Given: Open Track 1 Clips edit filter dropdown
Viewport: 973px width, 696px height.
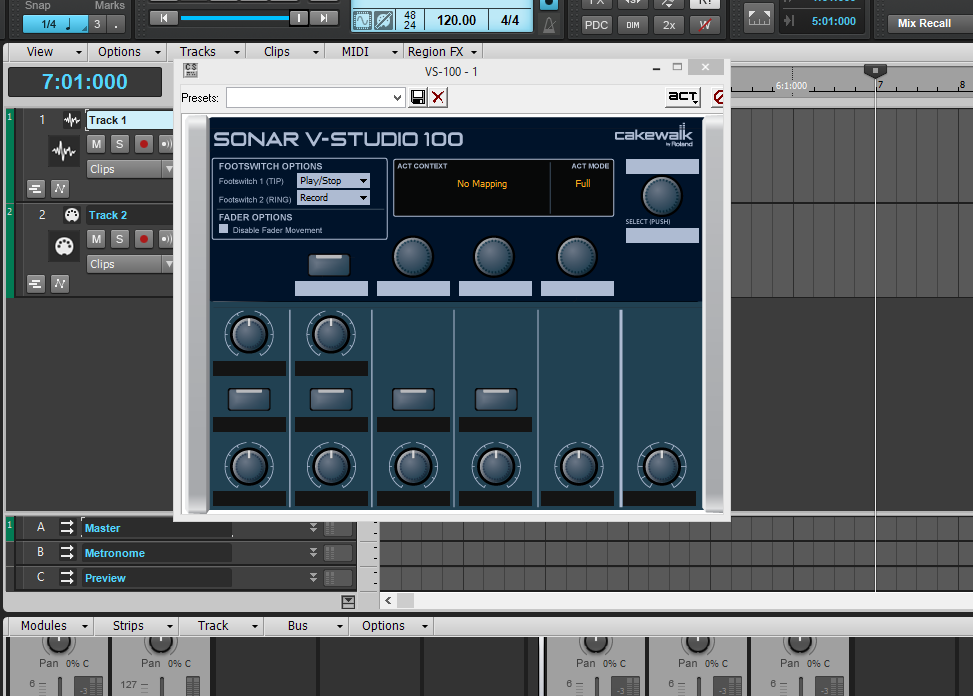Looking at the screenshot, I should (x=130, y=169).
